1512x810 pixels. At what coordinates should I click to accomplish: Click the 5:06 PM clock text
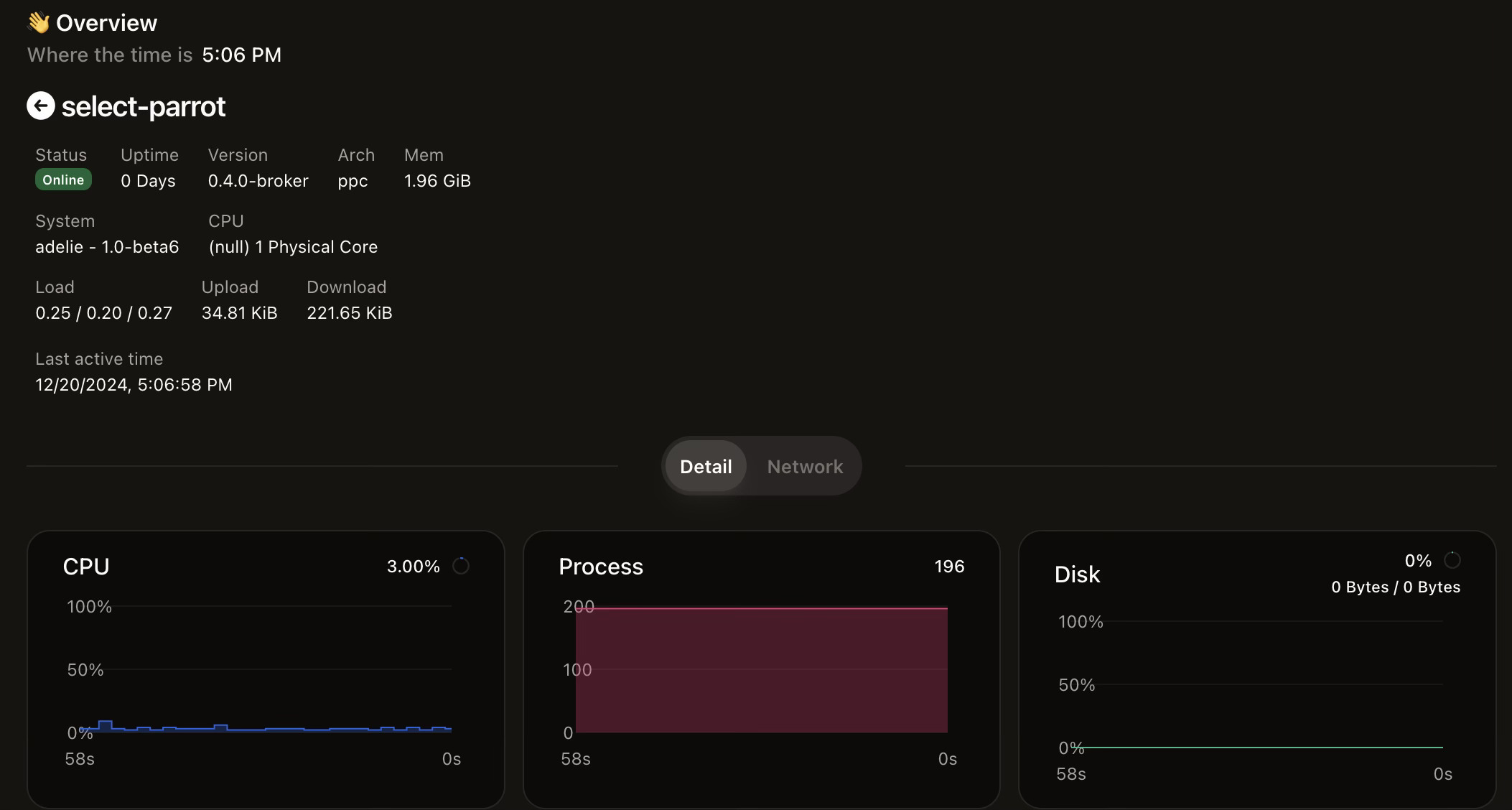(x=242, y=55)
